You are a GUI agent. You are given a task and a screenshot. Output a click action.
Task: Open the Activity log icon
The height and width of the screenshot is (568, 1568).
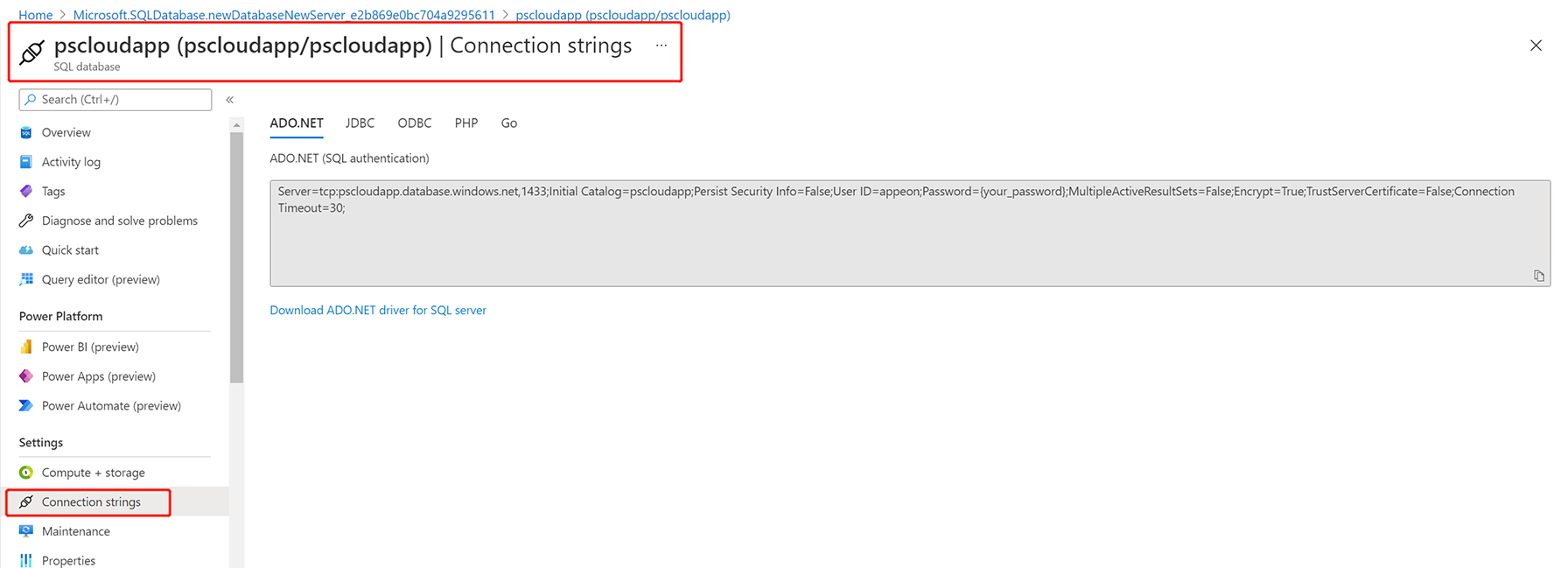click(26, 162)
